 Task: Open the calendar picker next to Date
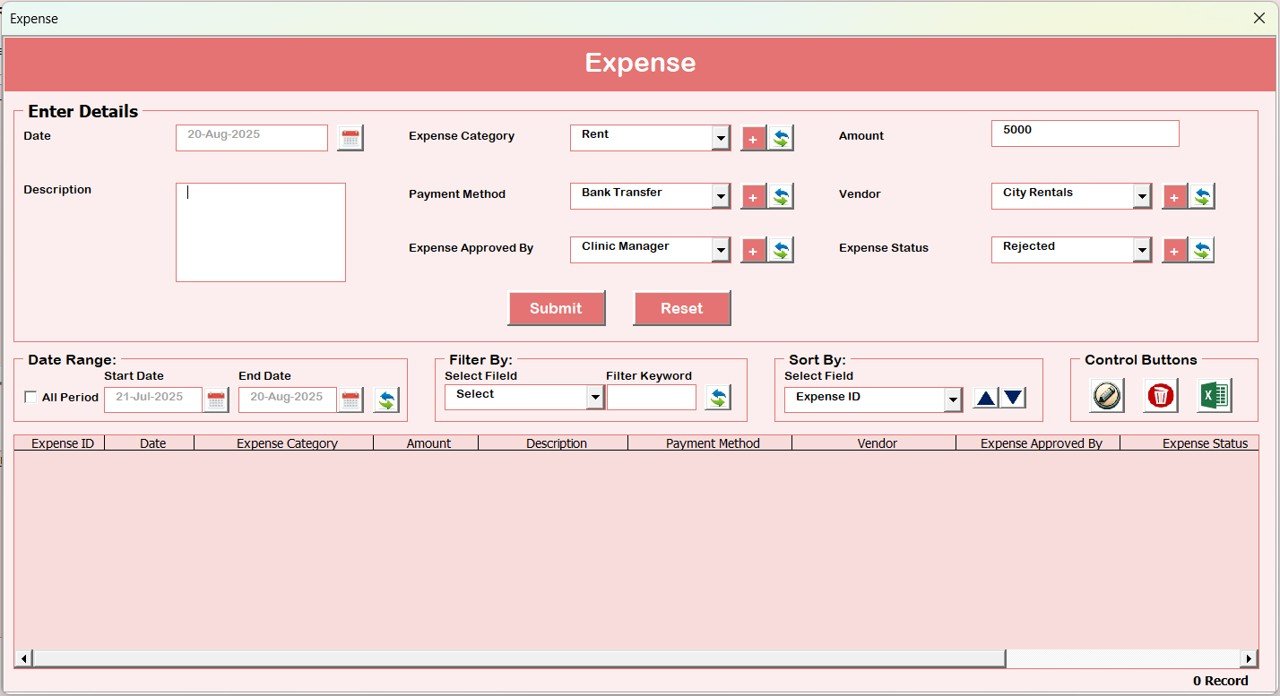(350, 138)
